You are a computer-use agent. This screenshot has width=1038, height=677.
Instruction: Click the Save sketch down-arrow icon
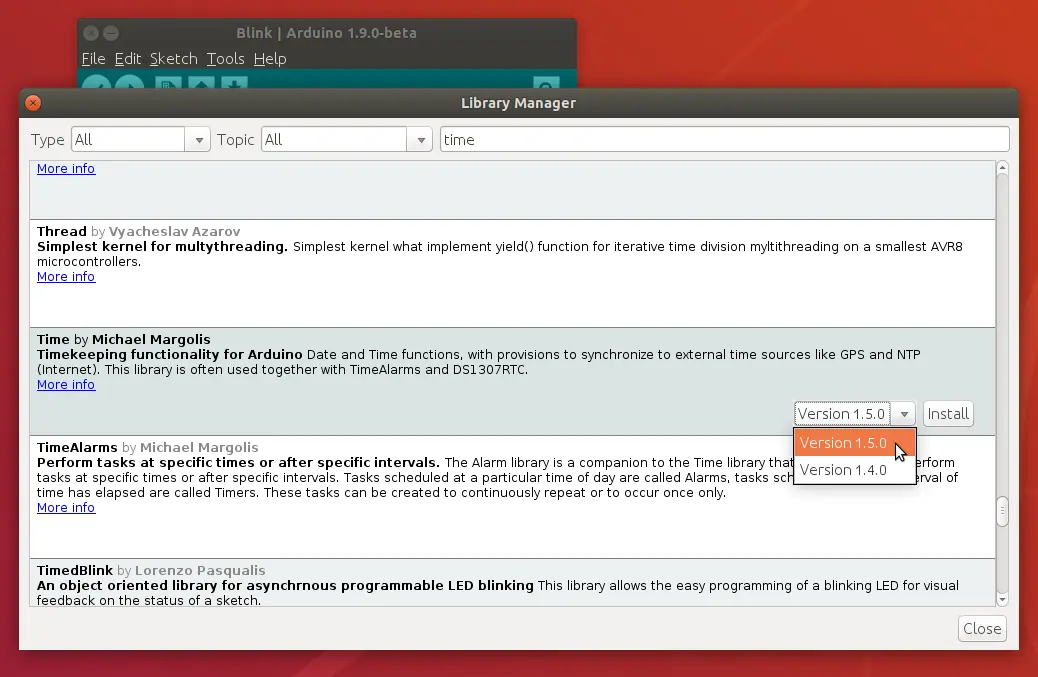pyautogui.click(x=234, y=85)
